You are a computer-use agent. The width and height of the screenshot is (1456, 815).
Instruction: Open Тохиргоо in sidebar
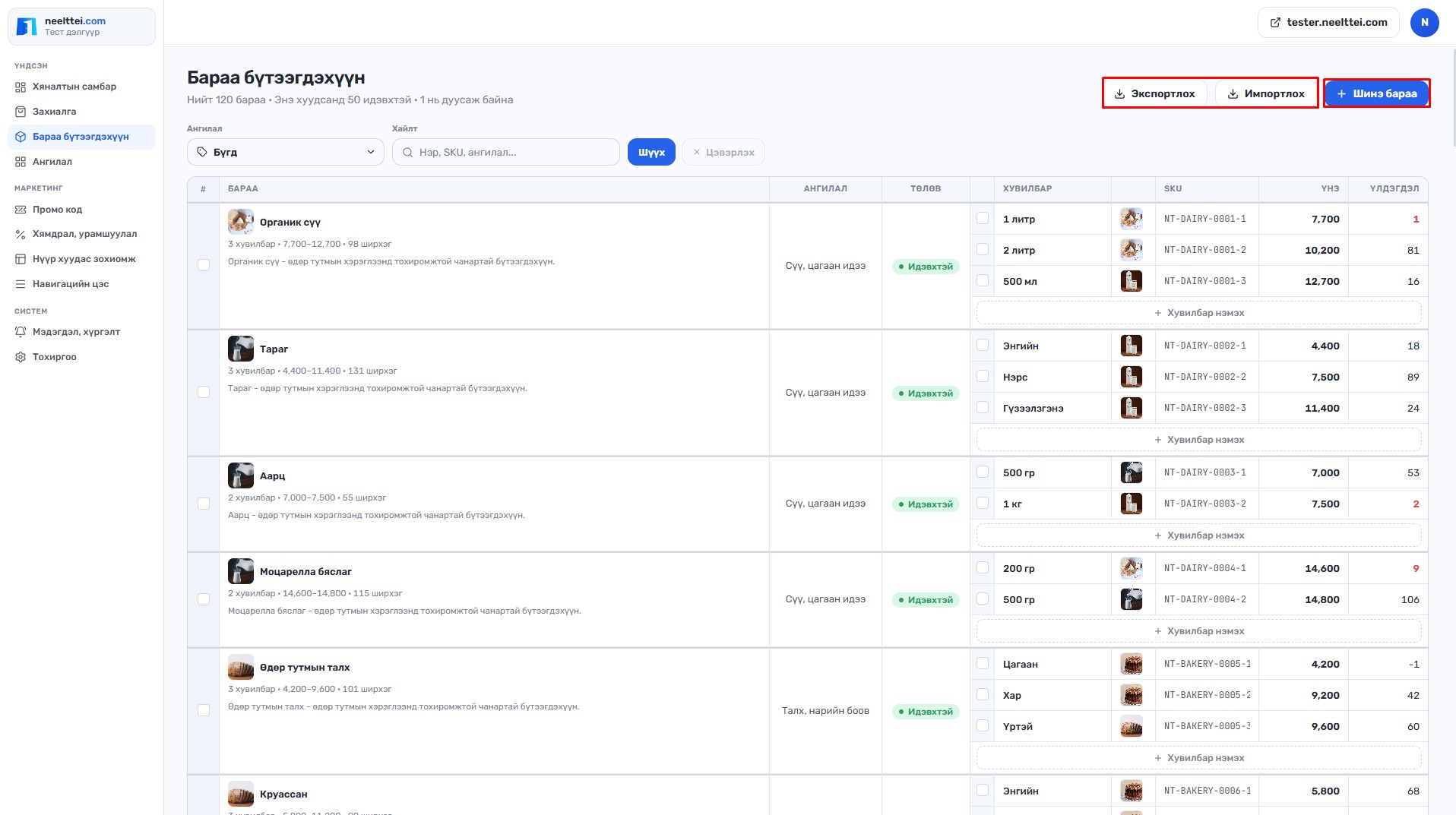(x=81, y=357)
